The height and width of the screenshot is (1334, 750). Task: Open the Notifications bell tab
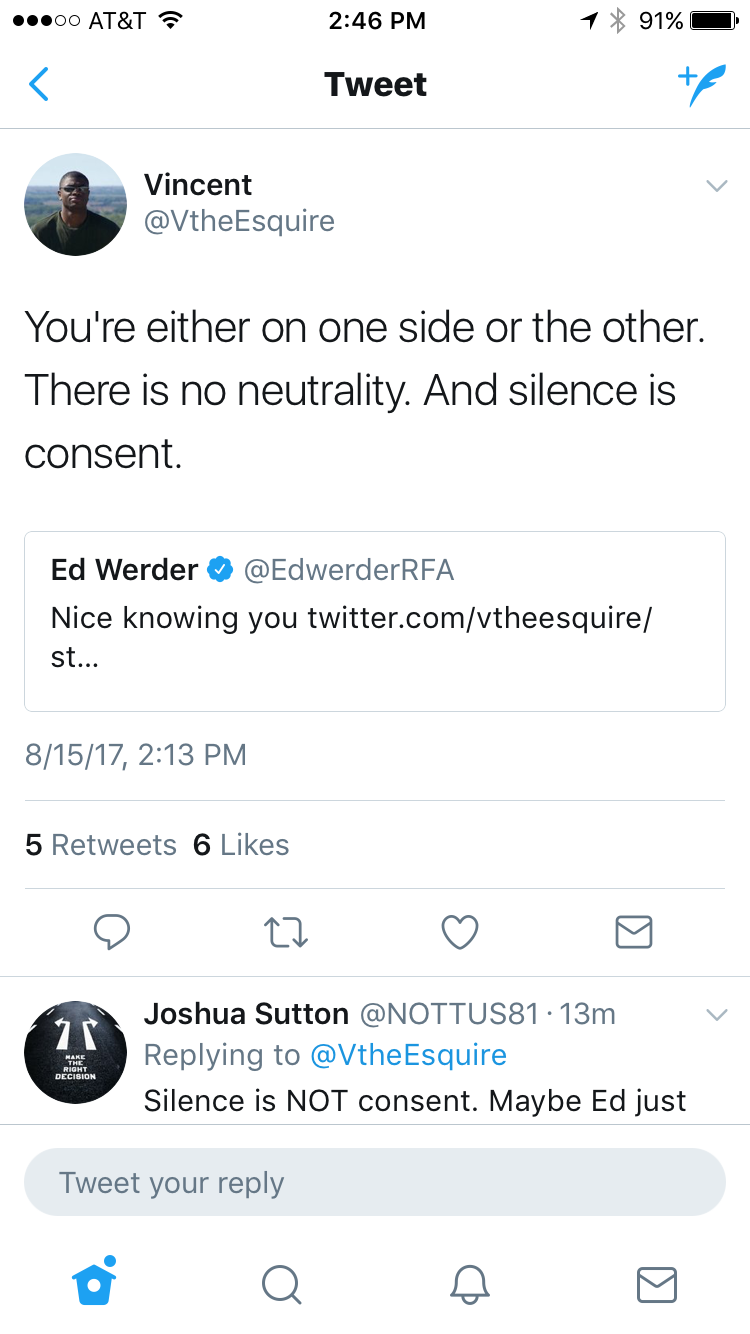click(469, 1284)
